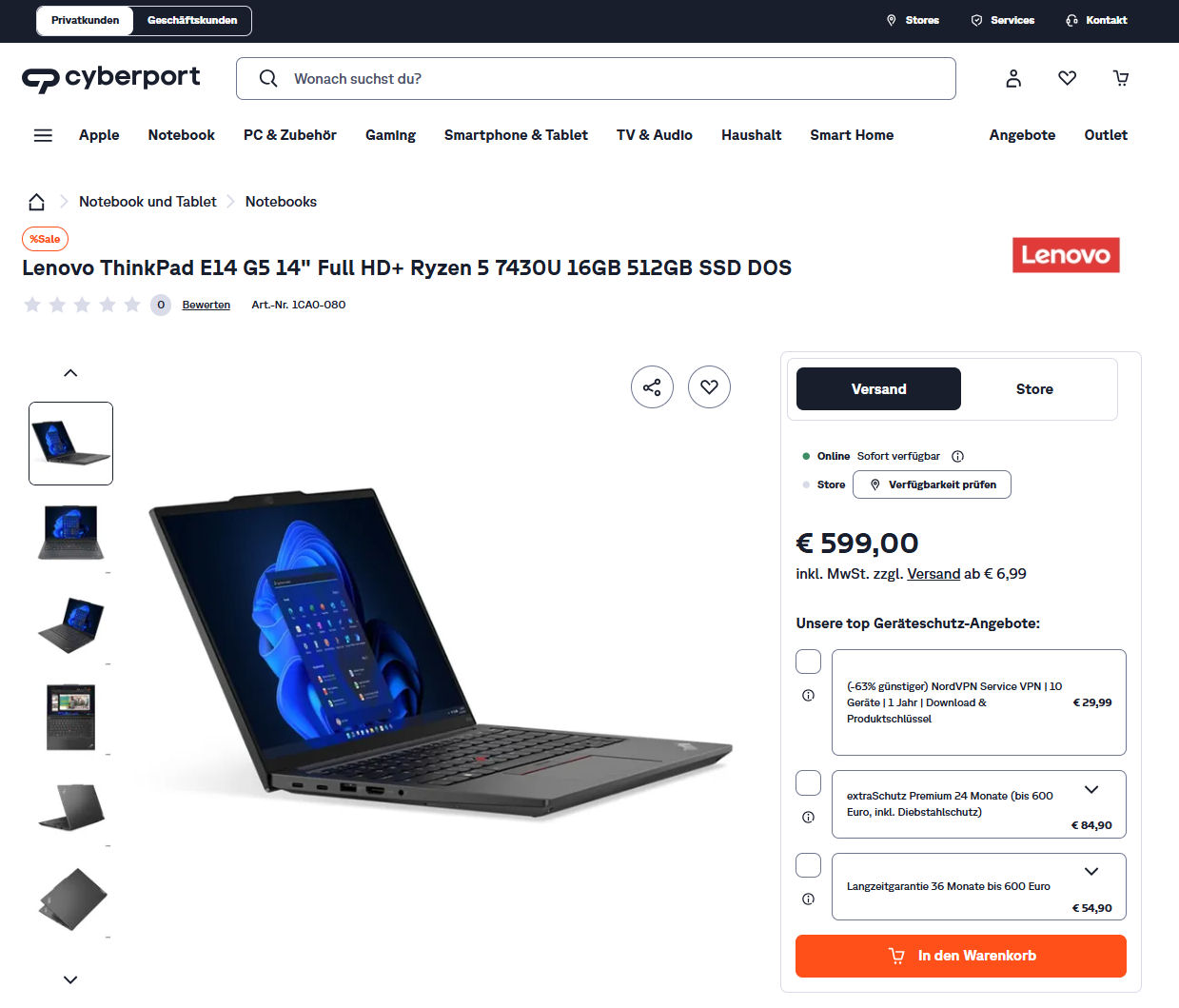Open the Gaming menu item
The image size is (1179, 1008).
pyautogui.click(x=390, y=135)
